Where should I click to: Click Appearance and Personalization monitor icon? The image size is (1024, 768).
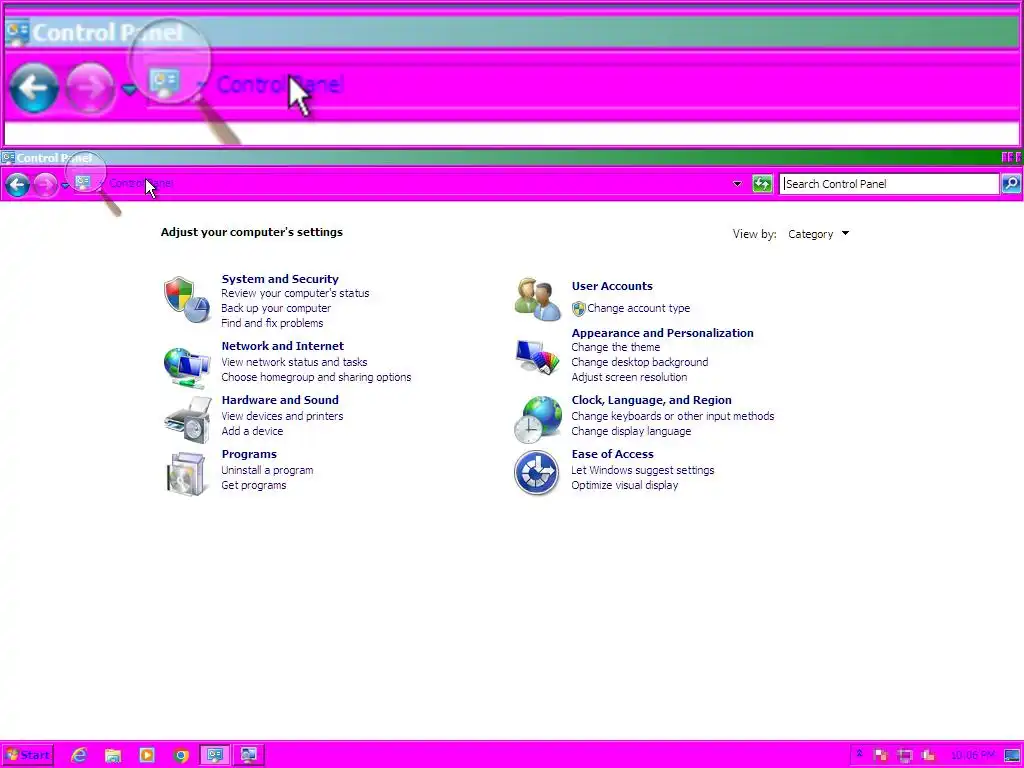coord(537,357)
